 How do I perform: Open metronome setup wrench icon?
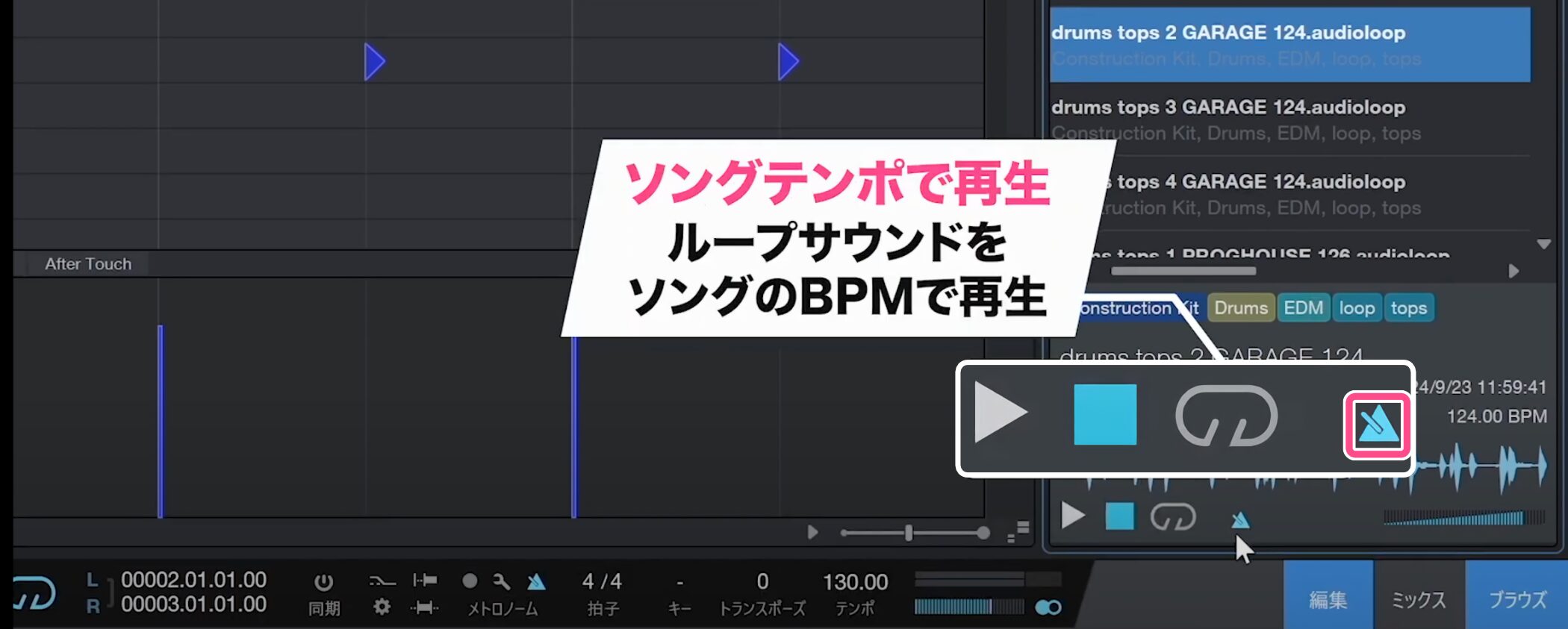coord(502,581)
